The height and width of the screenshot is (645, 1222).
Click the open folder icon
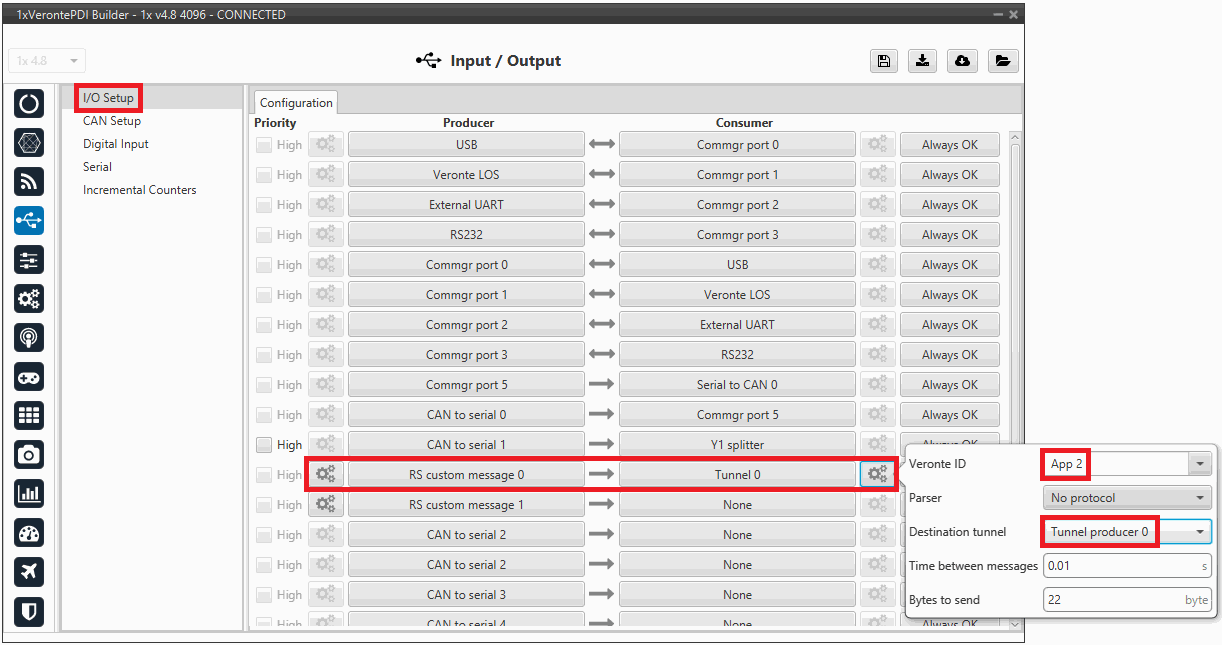coord(1003,61)
